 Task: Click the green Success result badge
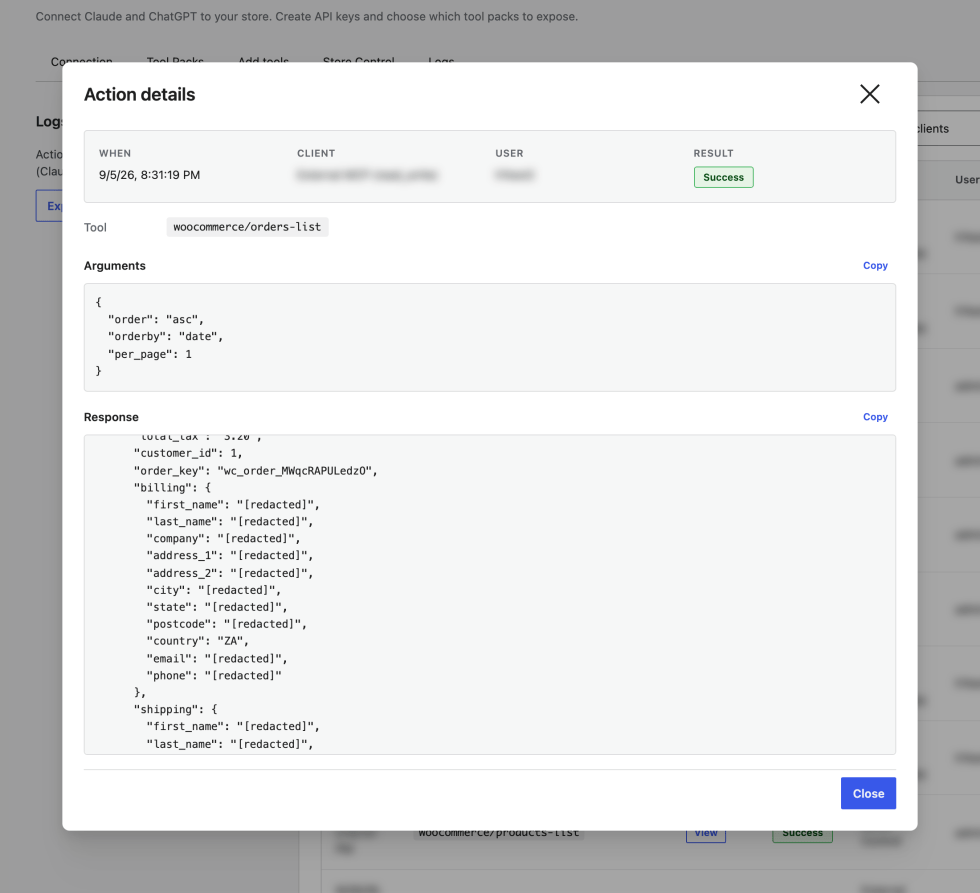(x=723, y=177)
